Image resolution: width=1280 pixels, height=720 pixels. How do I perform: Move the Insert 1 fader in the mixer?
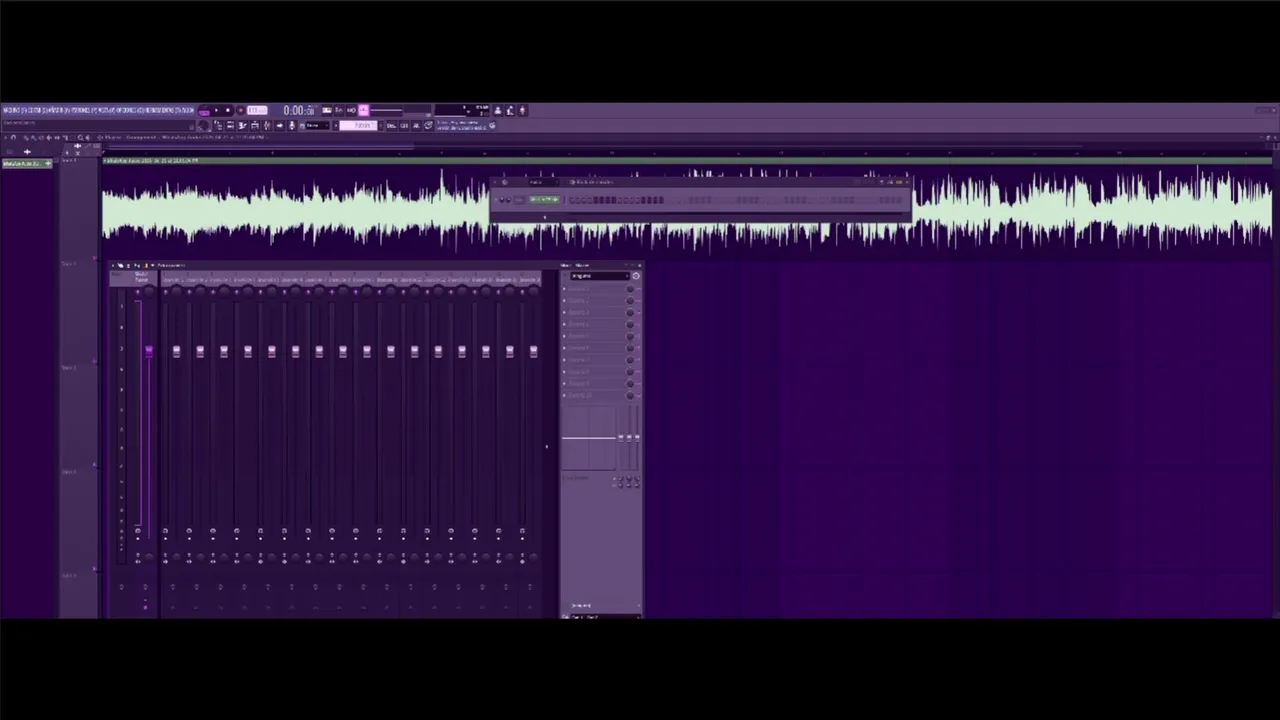tap(176, 352)
